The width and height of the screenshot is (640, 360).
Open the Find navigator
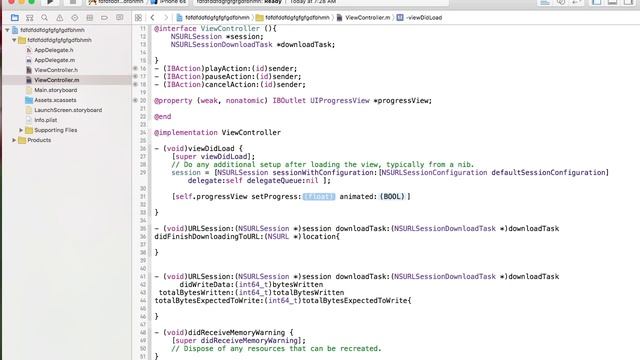(x=44, y=18)
